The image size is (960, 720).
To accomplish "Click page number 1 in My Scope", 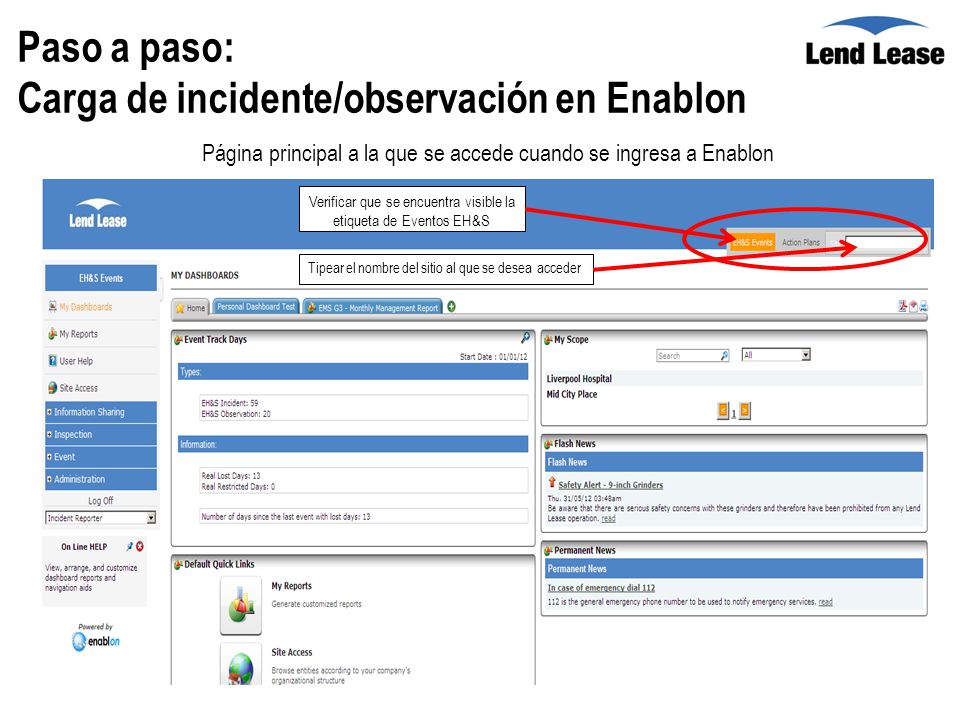I will pyautogui.click(x=733, y=414).
